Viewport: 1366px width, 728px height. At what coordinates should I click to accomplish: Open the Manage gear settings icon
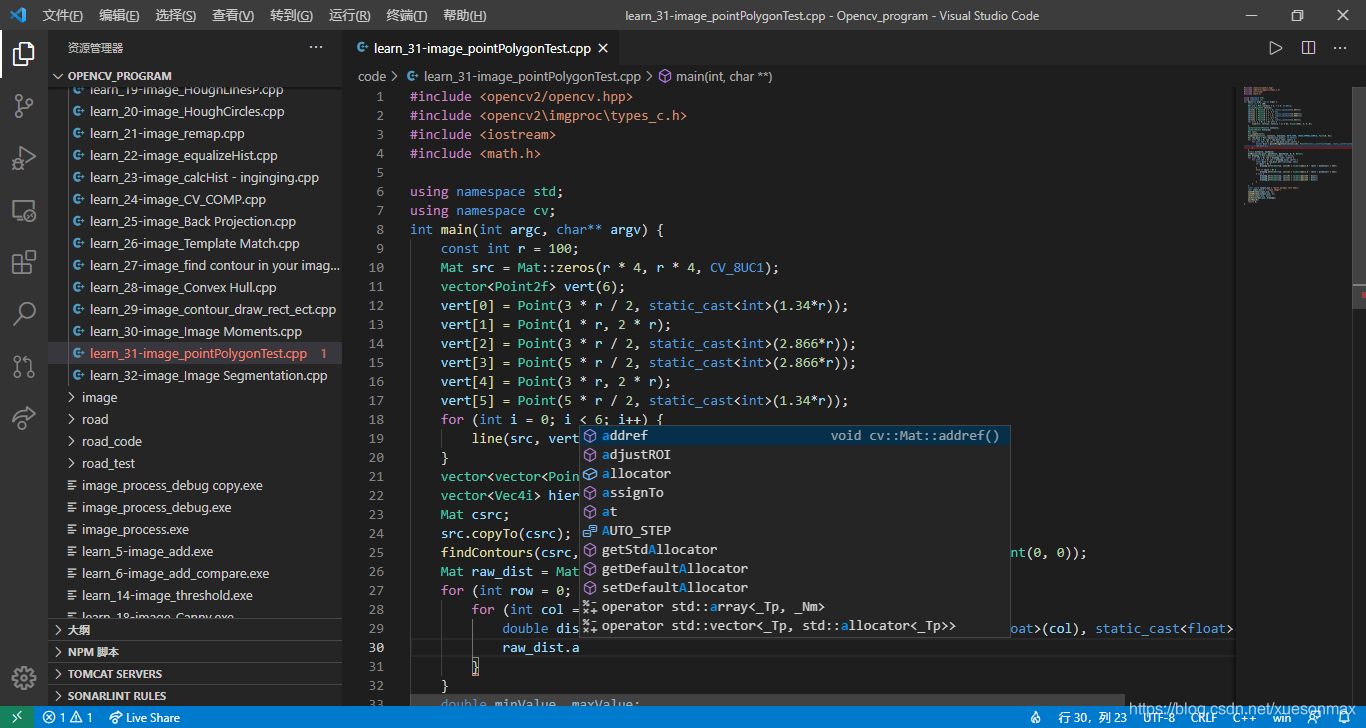click(24, 678)
